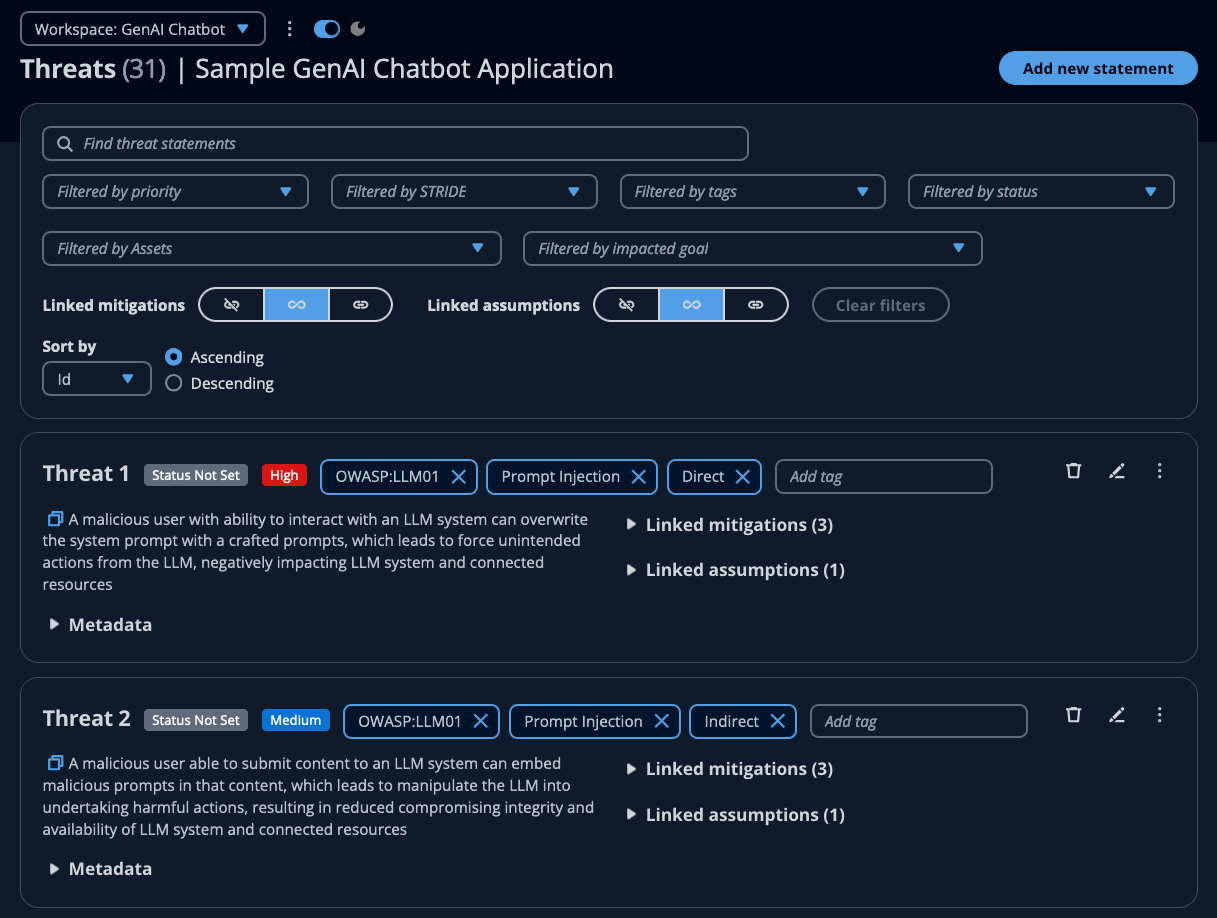Click the Add tag field on Threat 2
This screenshot has height=918, width=1217.
918,721
